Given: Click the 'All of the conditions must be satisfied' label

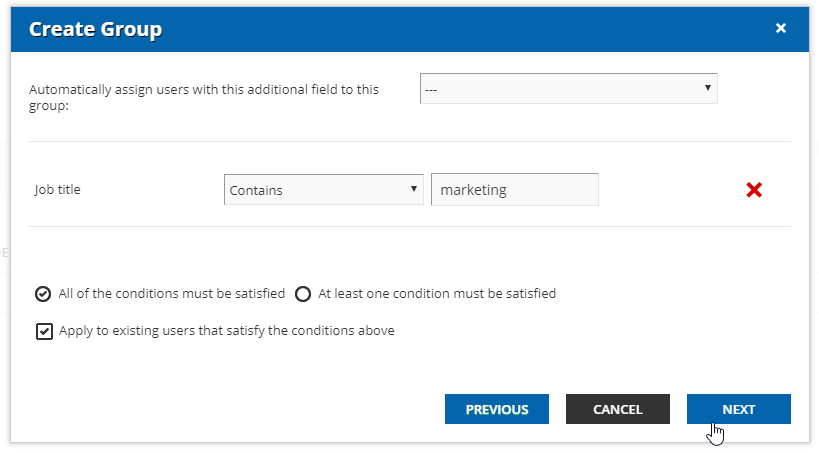Looking at the screenshot, I should coord(171,294).
